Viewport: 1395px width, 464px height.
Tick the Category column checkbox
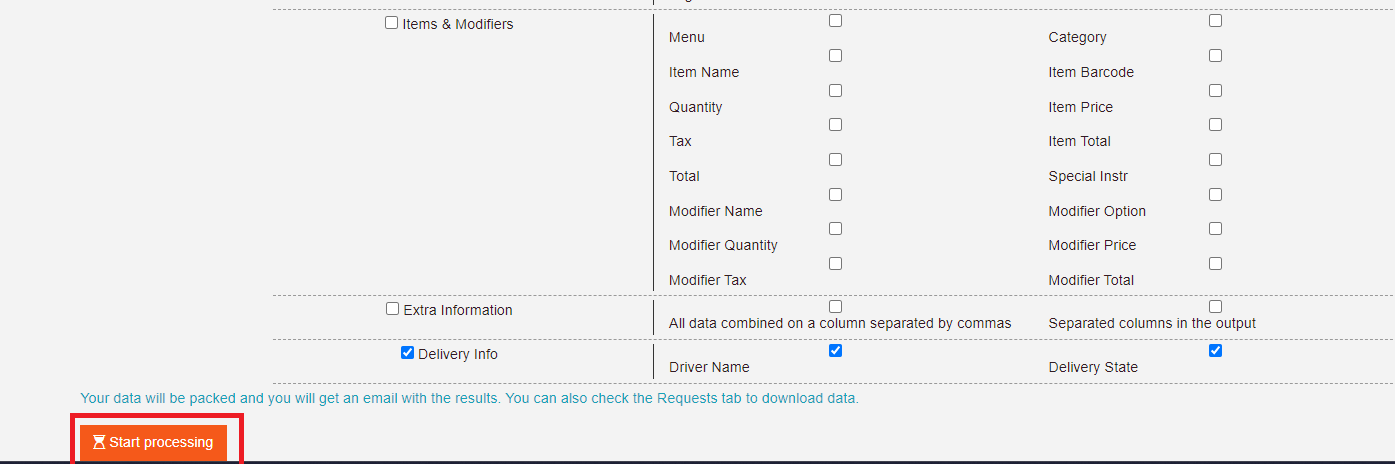click(x=1215, y=20)
